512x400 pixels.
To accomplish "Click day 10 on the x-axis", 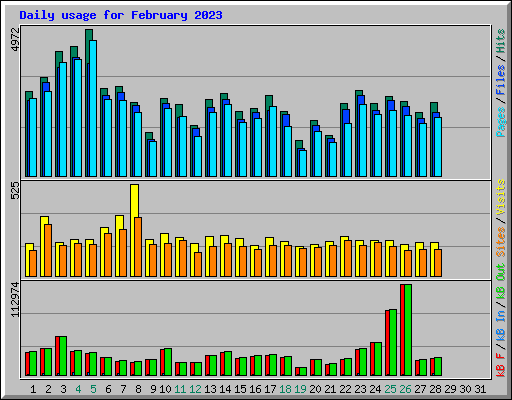I will pos(165,389).
